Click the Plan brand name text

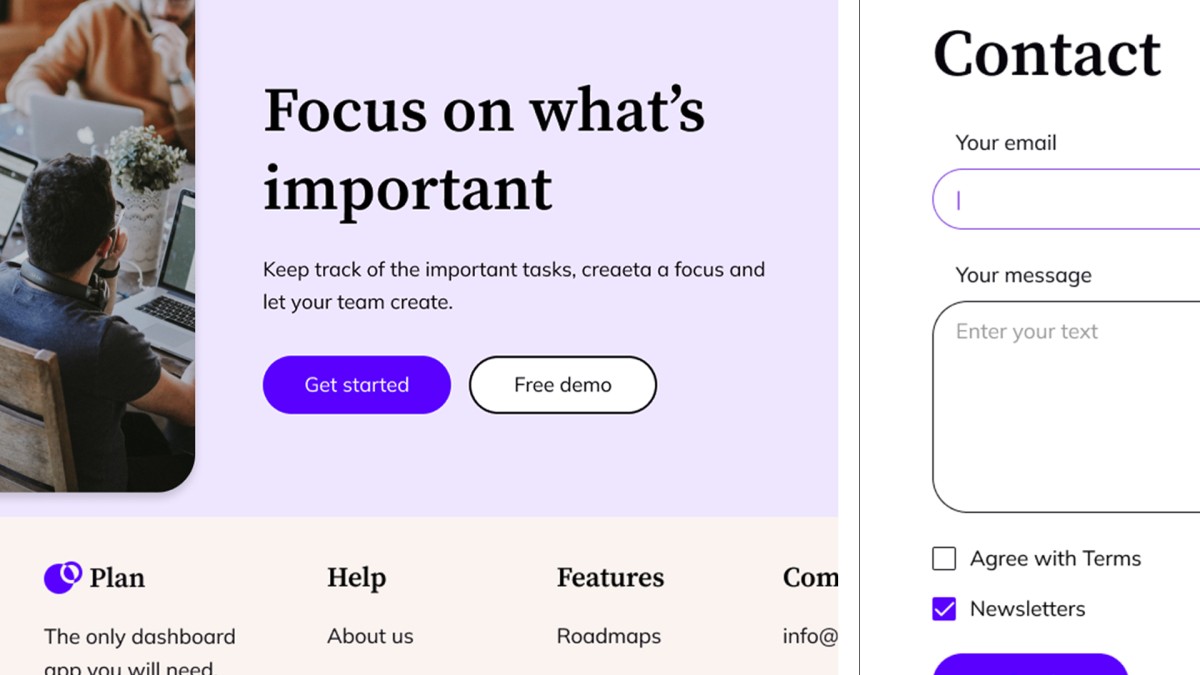point(117,578)
